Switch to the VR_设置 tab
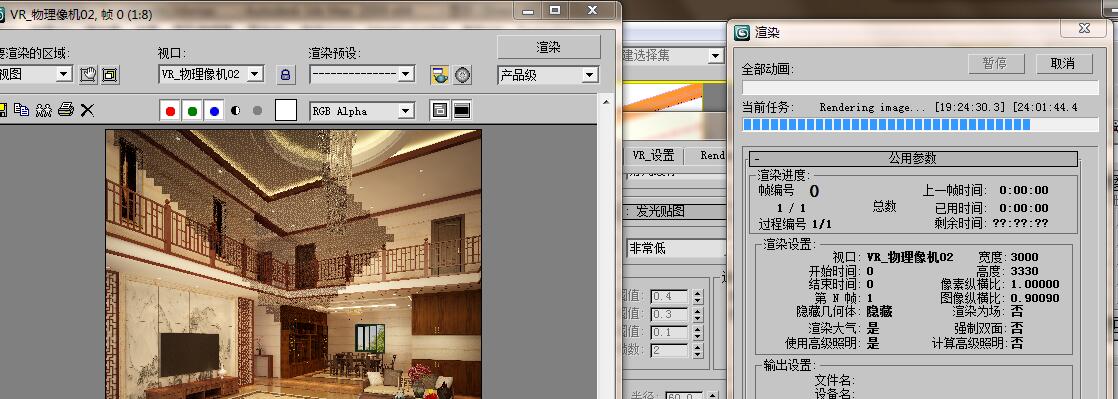The image size is (1118, 399). click(653, 155)
